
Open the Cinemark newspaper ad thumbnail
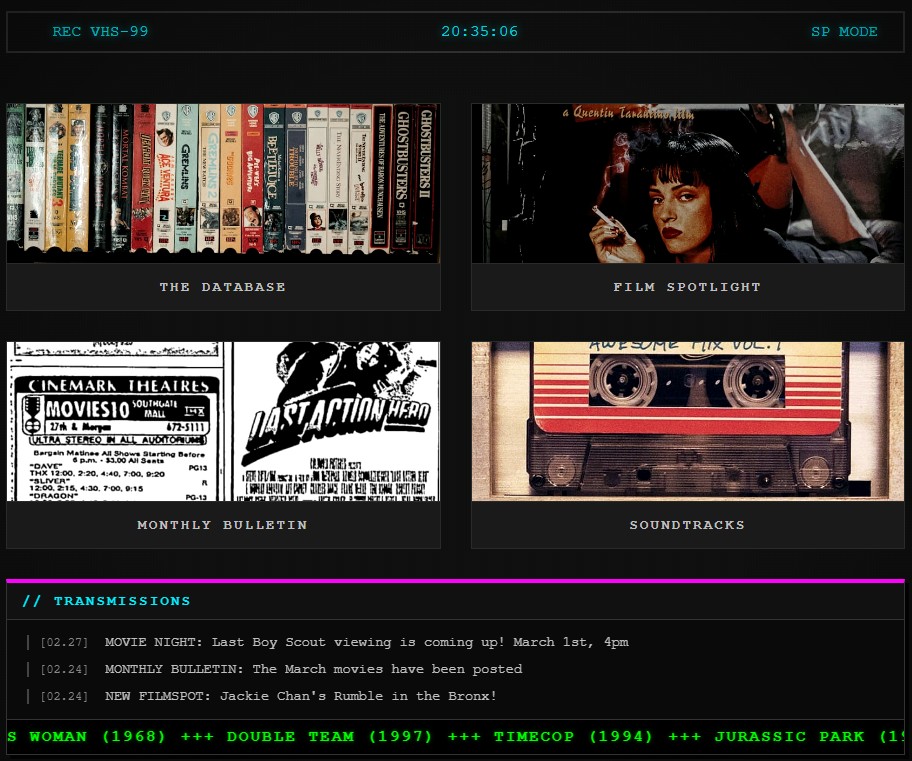[x=223, y=421]
